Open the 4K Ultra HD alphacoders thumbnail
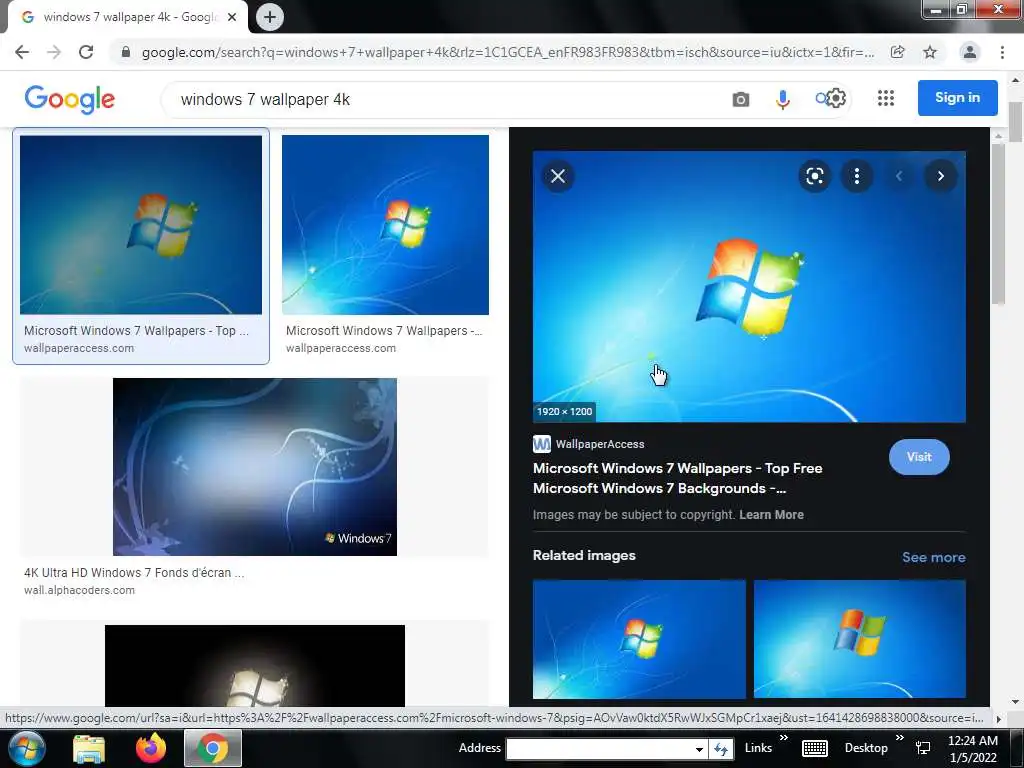1024x768 pixels. (x=255, y=467)
